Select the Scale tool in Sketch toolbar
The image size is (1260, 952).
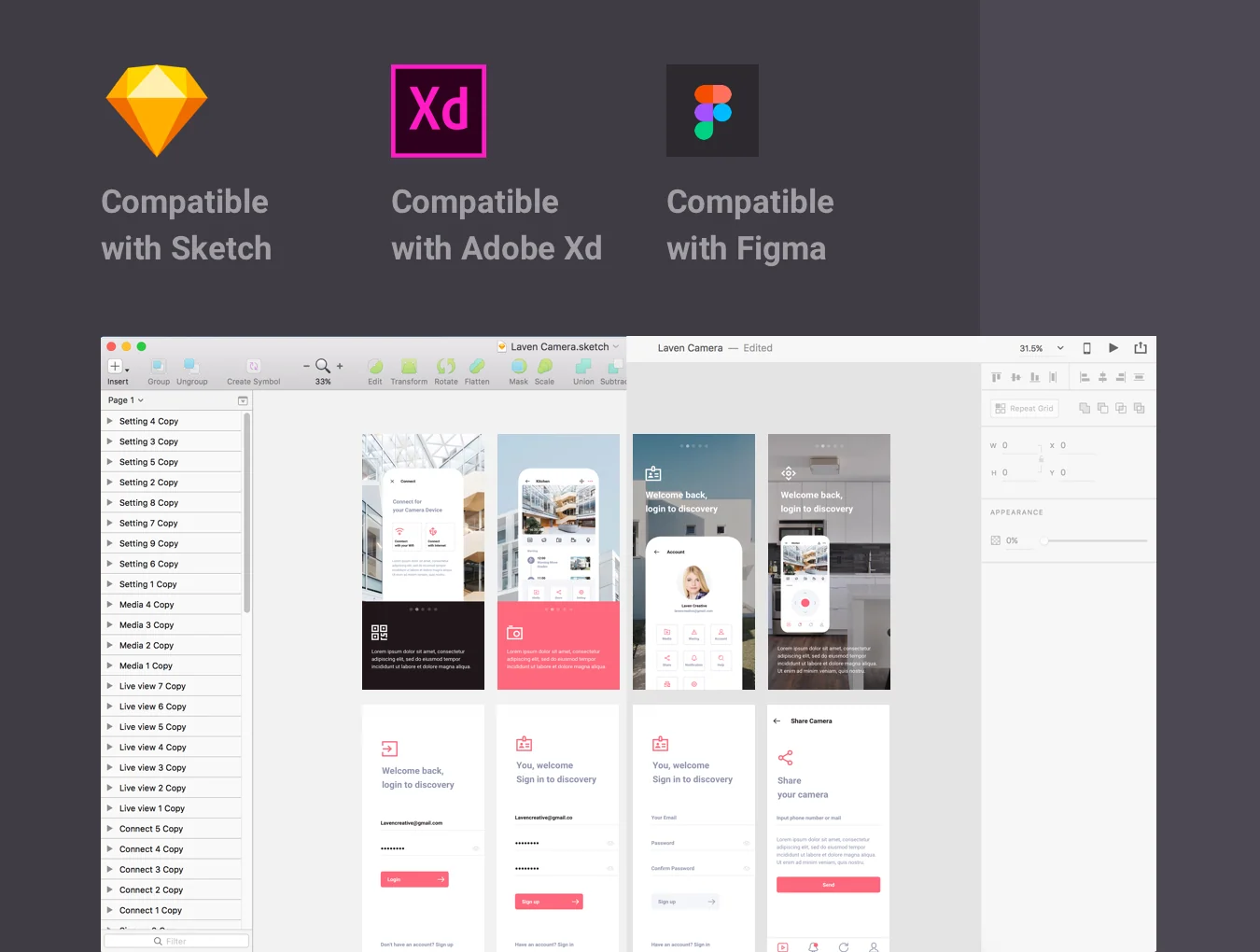[545, 366]
